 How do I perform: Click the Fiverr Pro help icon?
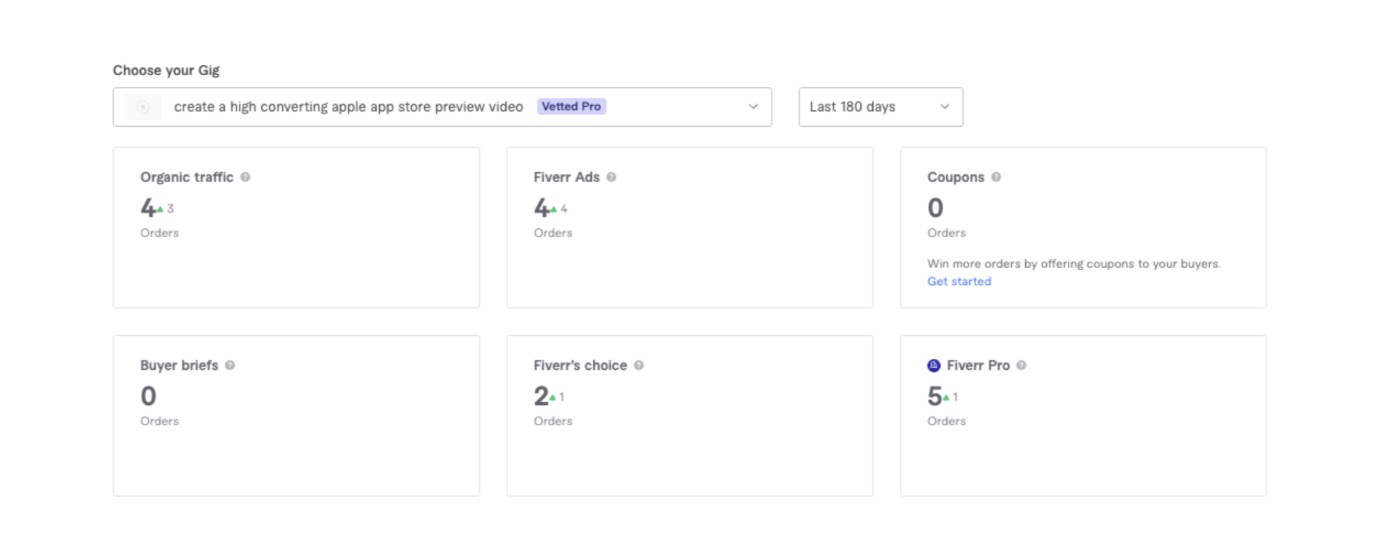[1022, 365]
